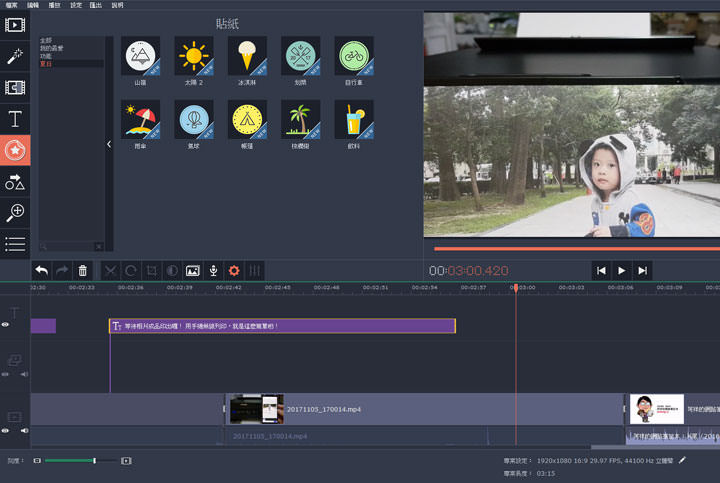This screenshot has height=483, width=720.
Task: Select the beach umbrella sticker
Action: click(141, 119)
